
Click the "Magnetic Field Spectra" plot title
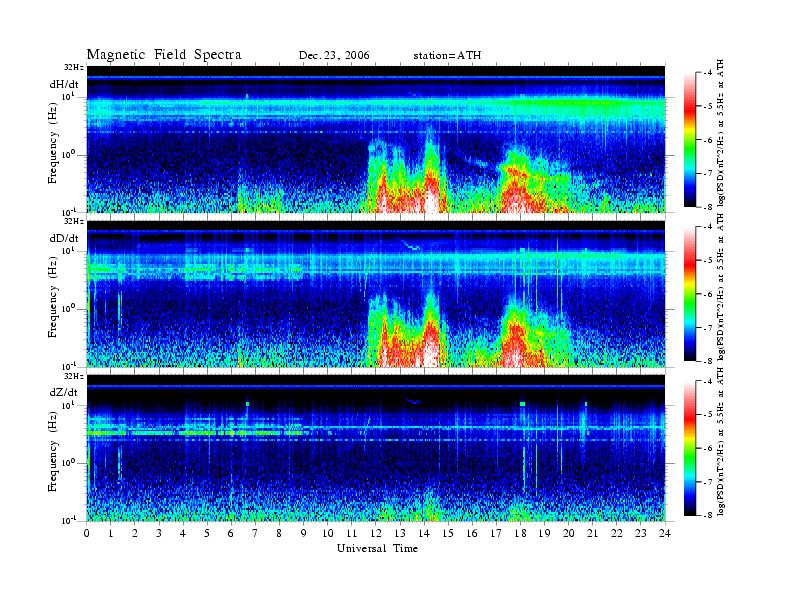click(164, 55)
